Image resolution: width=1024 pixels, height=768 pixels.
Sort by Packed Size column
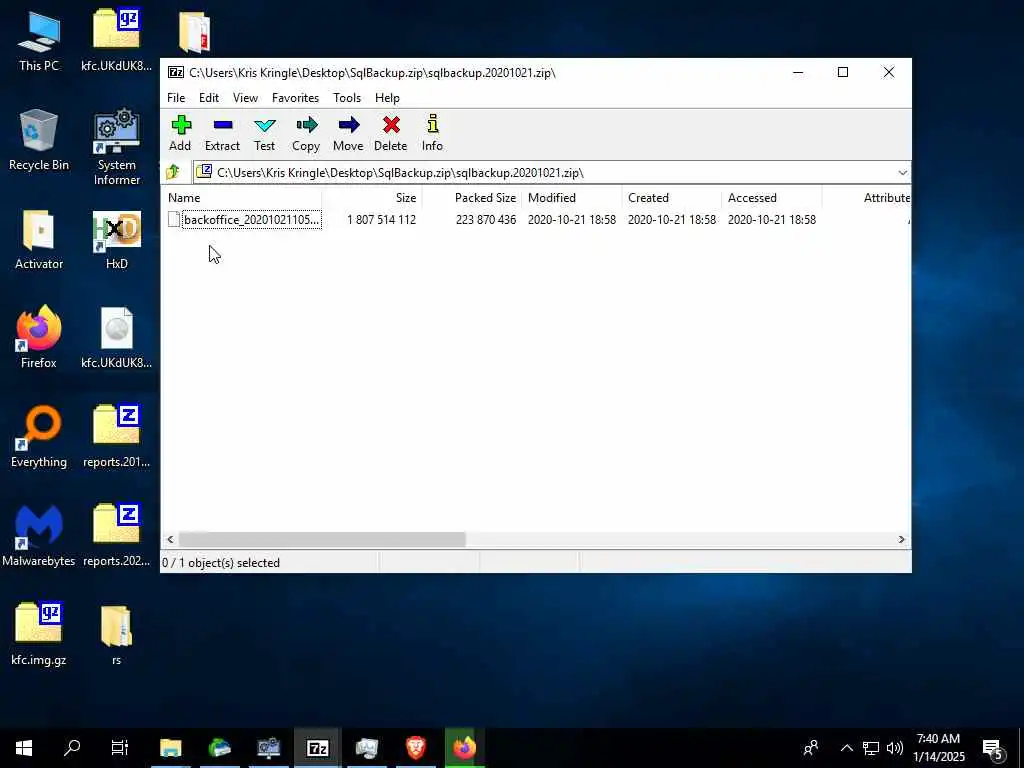(x=472, y=198)
